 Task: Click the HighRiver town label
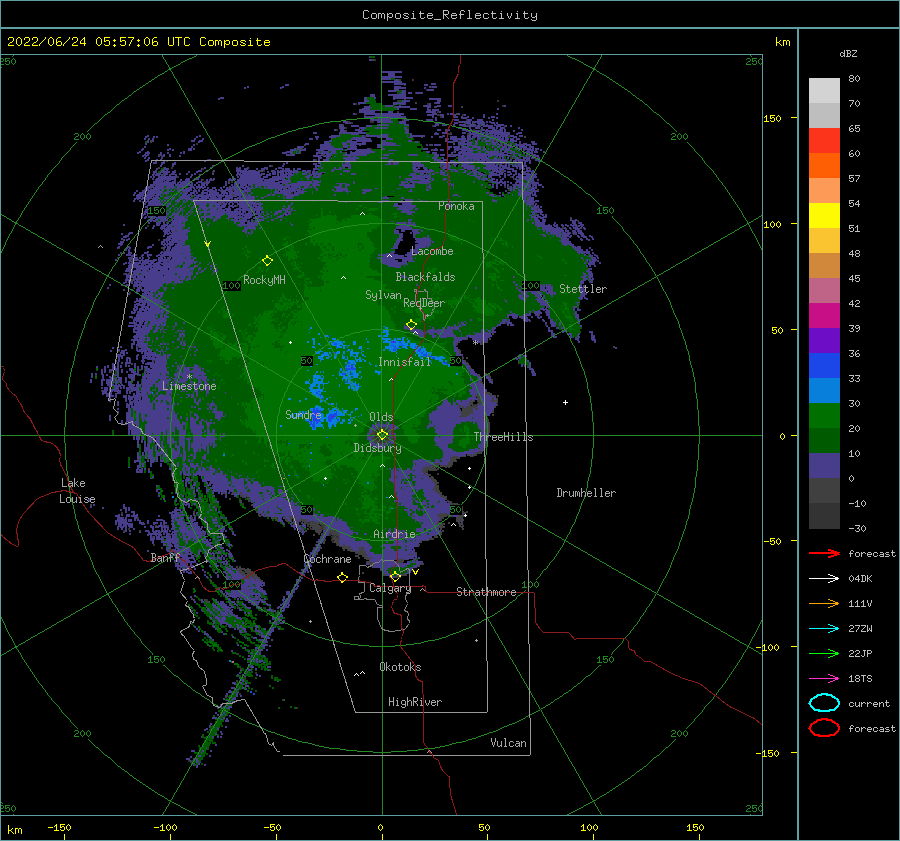tap(415, 702)
